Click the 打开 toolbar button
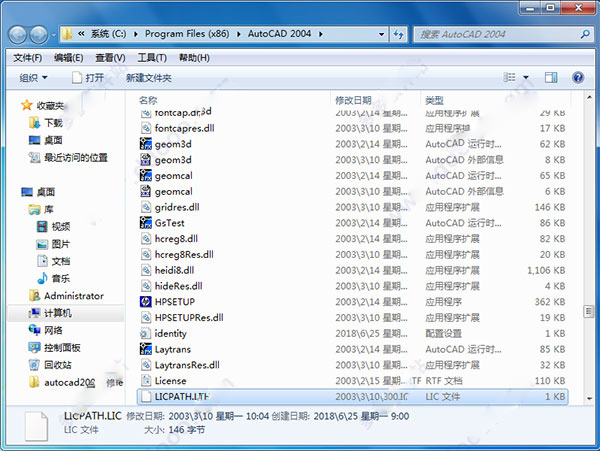 [x=88, y=78]
